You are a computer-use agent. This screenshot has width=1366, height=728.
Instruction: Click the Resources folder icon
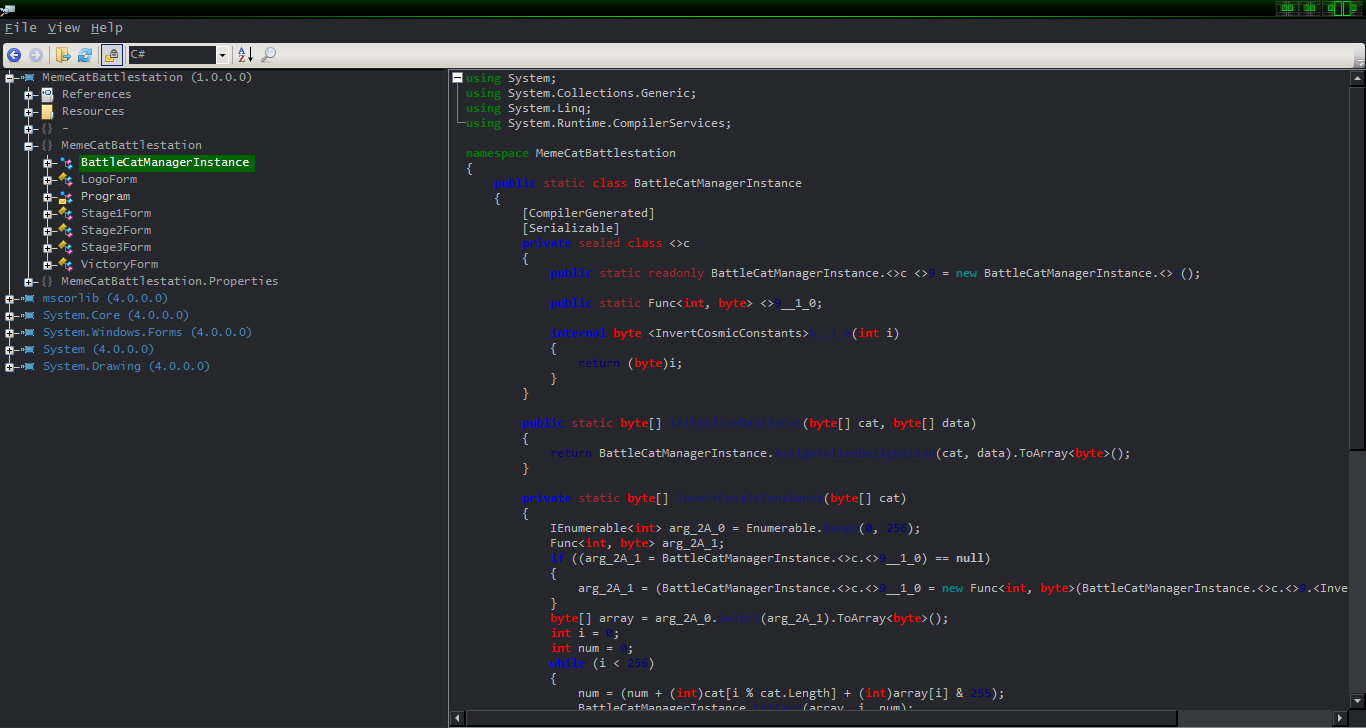[47, 112]
